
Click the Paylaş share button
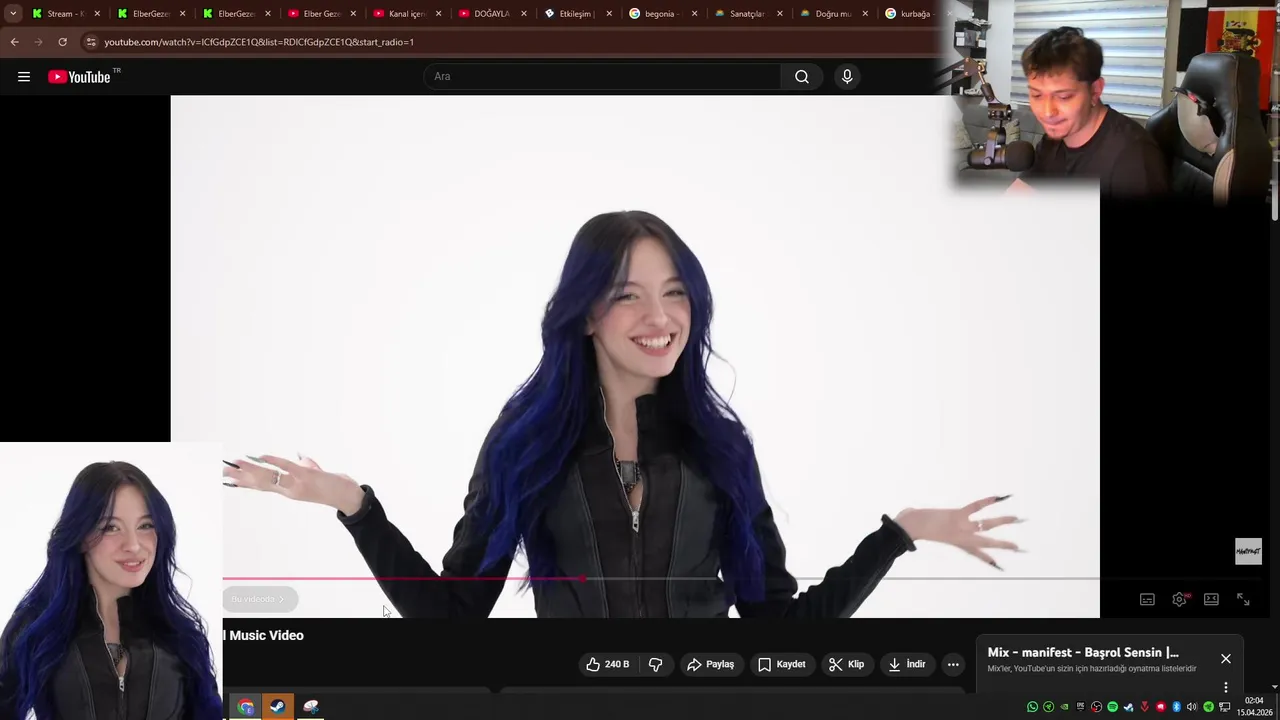(711, 664)
